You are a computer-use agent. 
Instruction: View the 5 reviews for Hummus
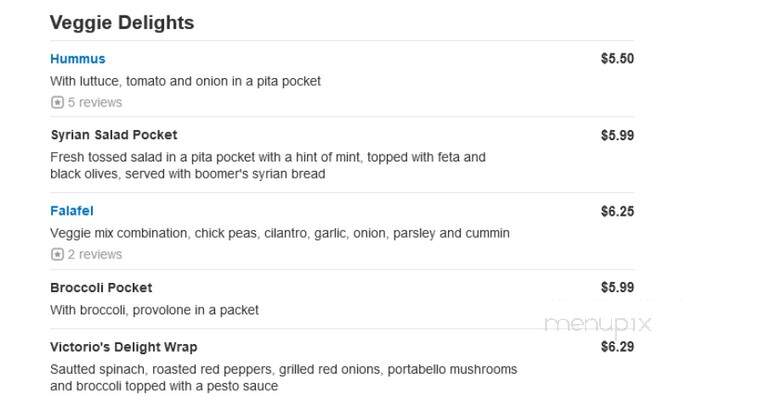click(x=95, y=103)
